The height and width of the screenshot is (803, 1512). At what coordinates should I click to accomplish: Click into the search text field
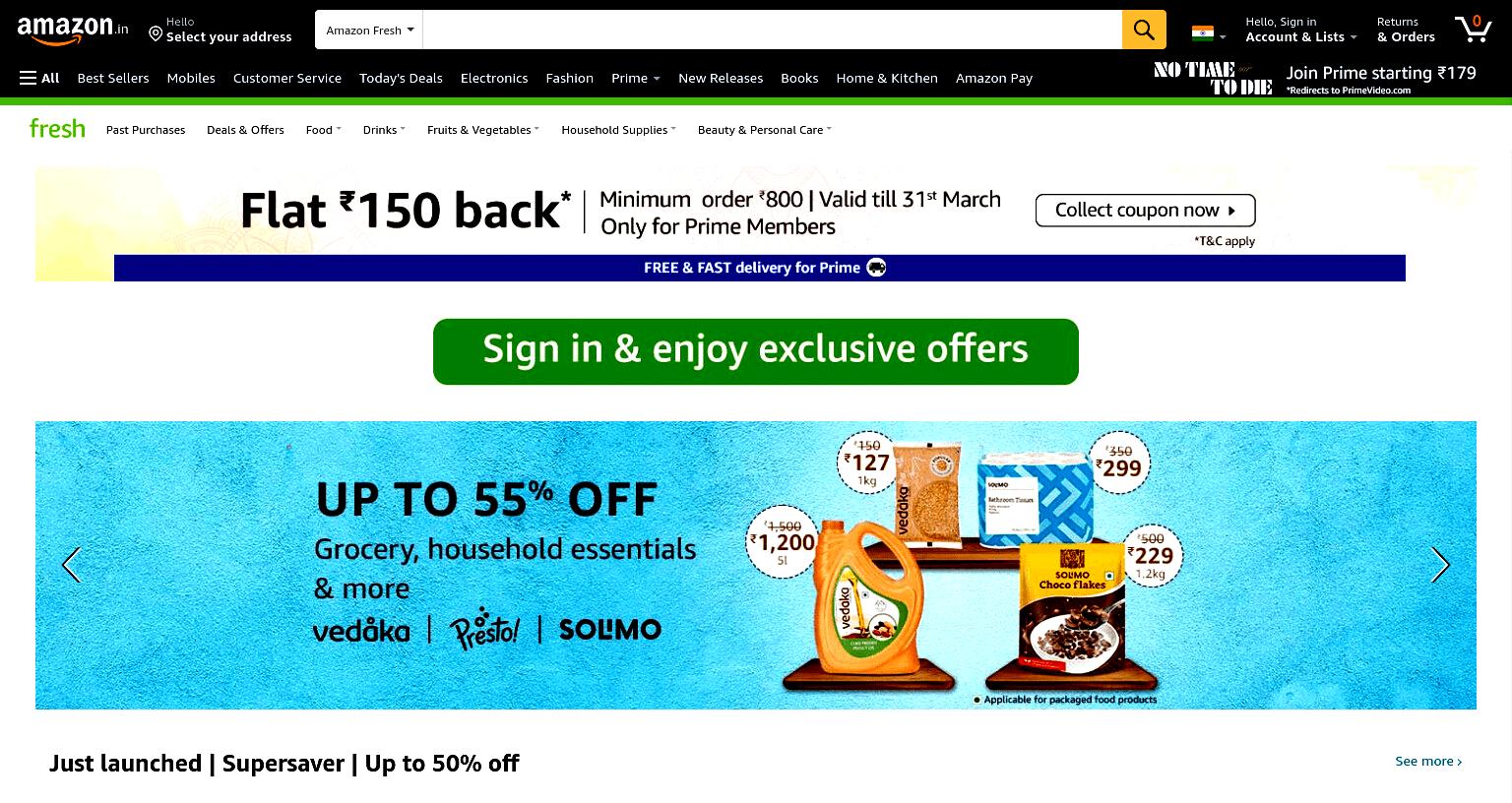pos(773,30)
